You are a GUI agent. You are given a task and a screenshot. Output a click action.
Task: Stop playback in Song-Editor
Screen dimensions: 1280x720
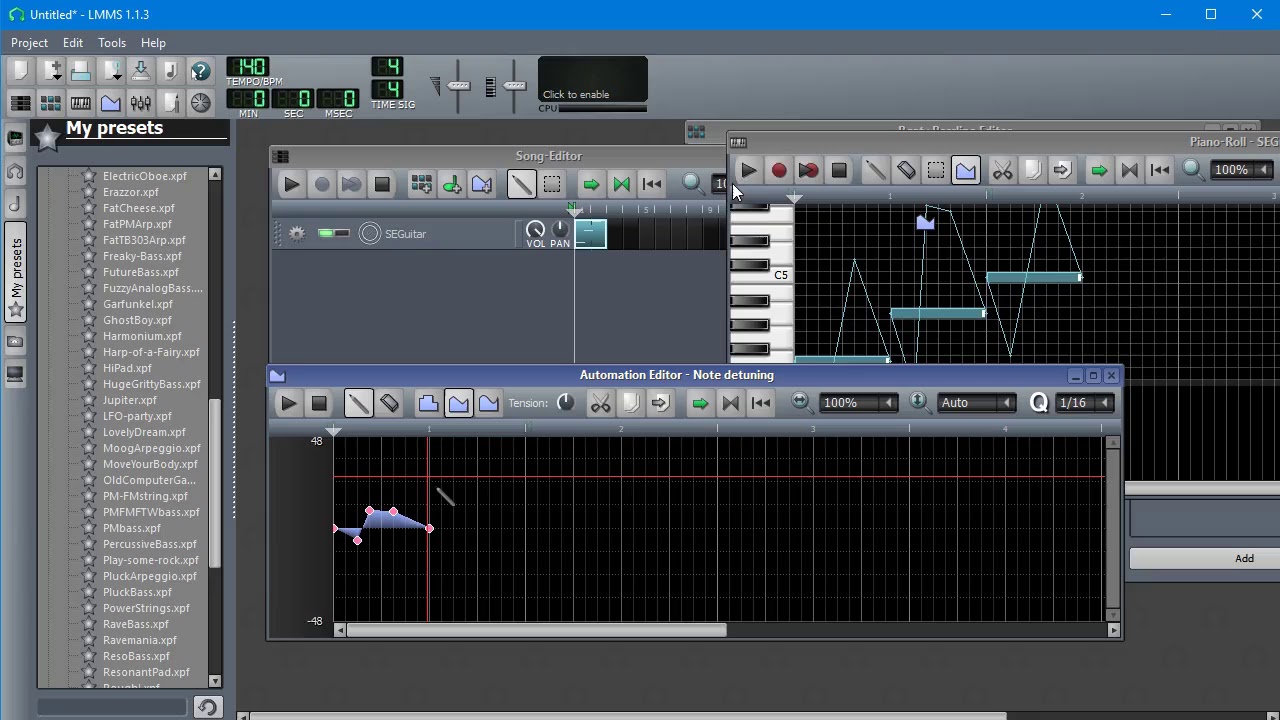(x=381, y=184)
